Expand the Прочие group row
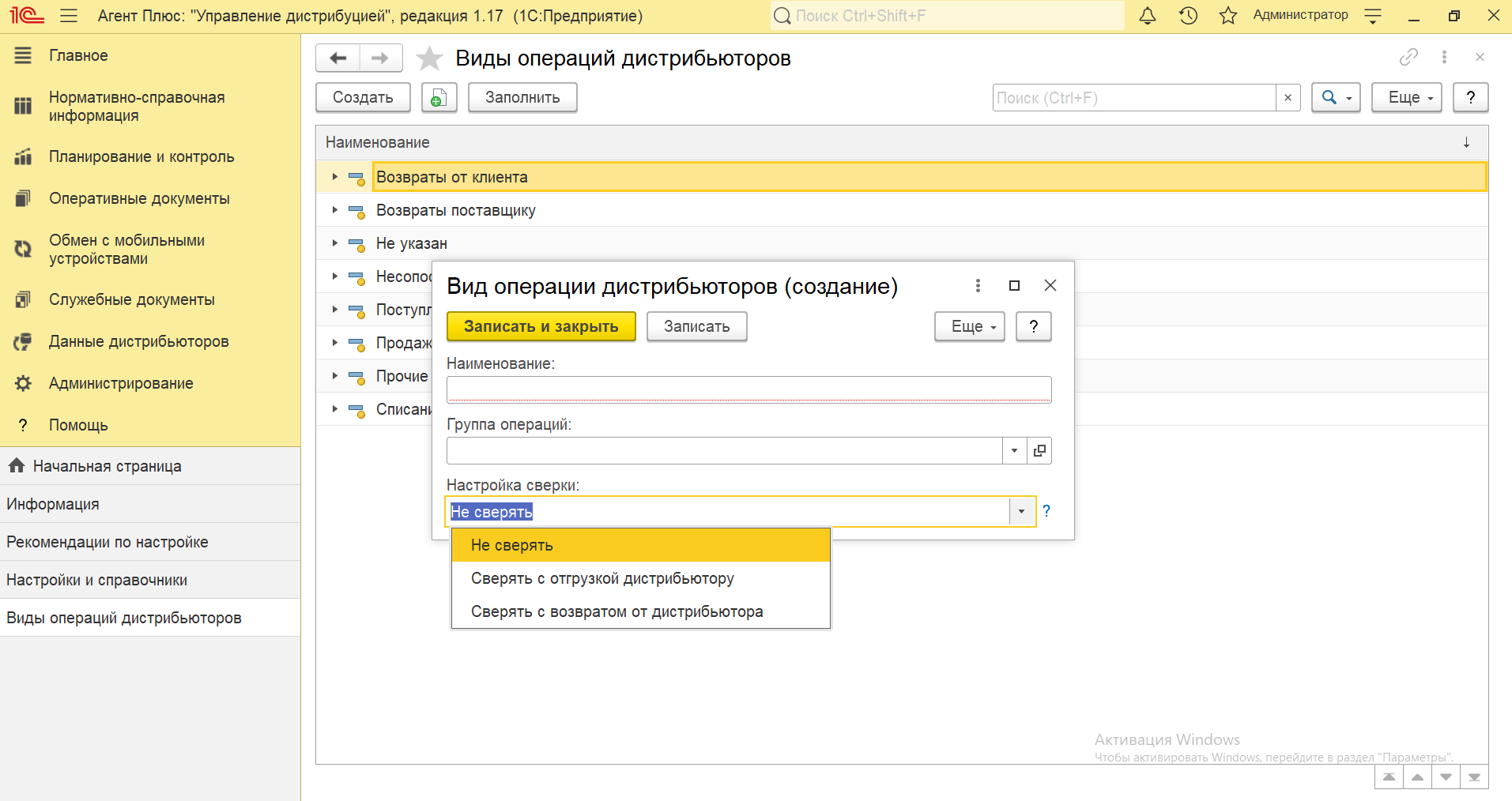 coord(335,376)
